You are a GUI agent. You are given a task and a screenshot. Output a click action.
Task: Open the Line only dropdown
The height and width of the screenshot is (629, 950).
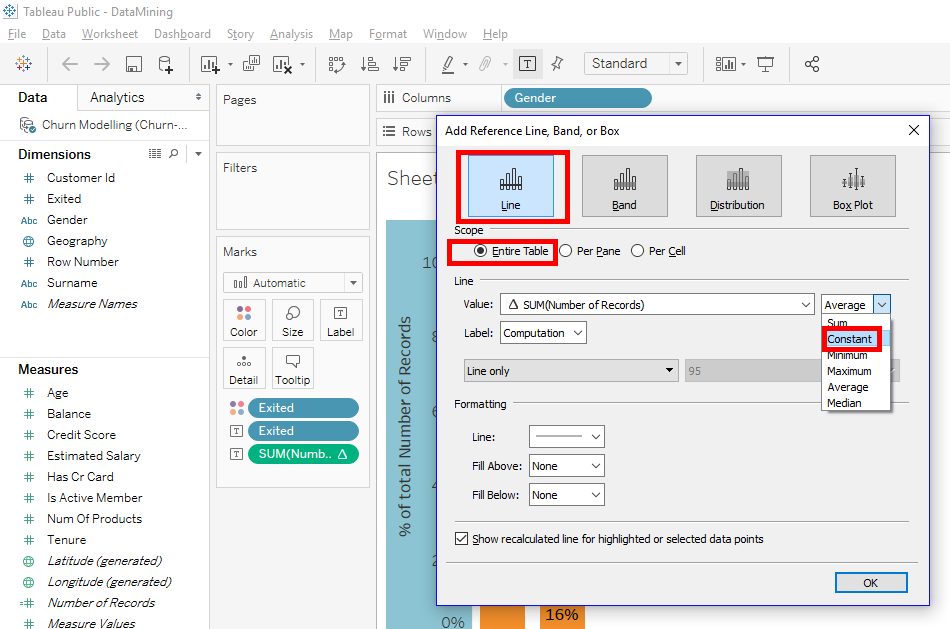(x=571, y=371)
